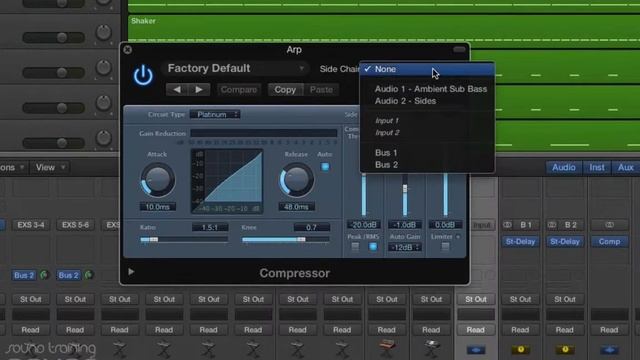Click the Compare button
Viewport: 640px width, 360px height.
(x=239, y=89)
